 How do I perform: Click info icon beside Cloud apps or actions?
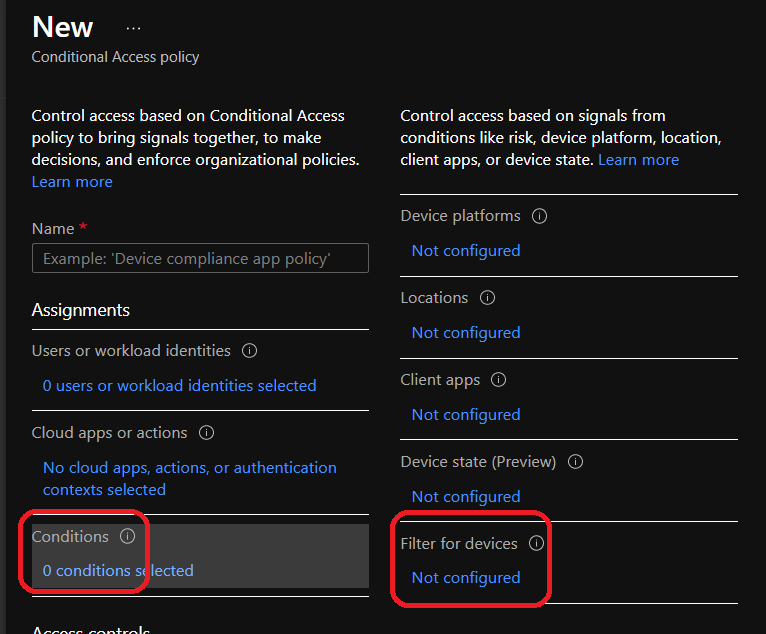point(207,433)
